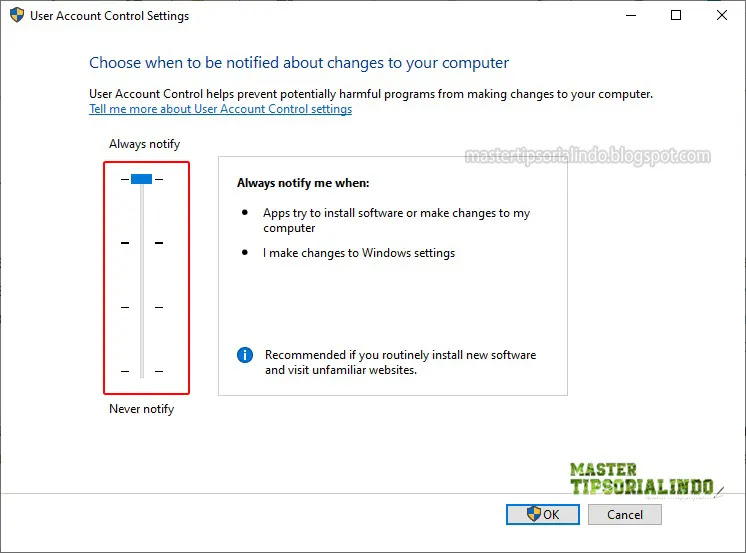
Task: Click the blue UAC slider thumb
Action: 141,179
